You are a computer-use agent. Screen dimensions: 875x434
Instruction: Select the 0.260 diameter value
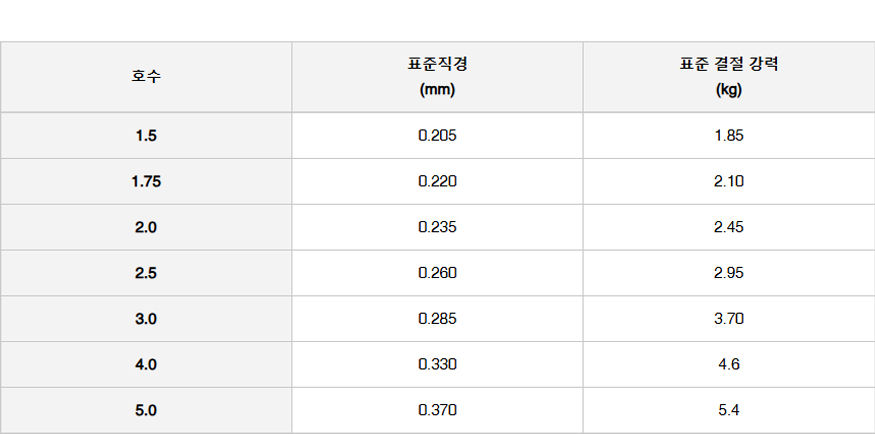coord(437,273)
